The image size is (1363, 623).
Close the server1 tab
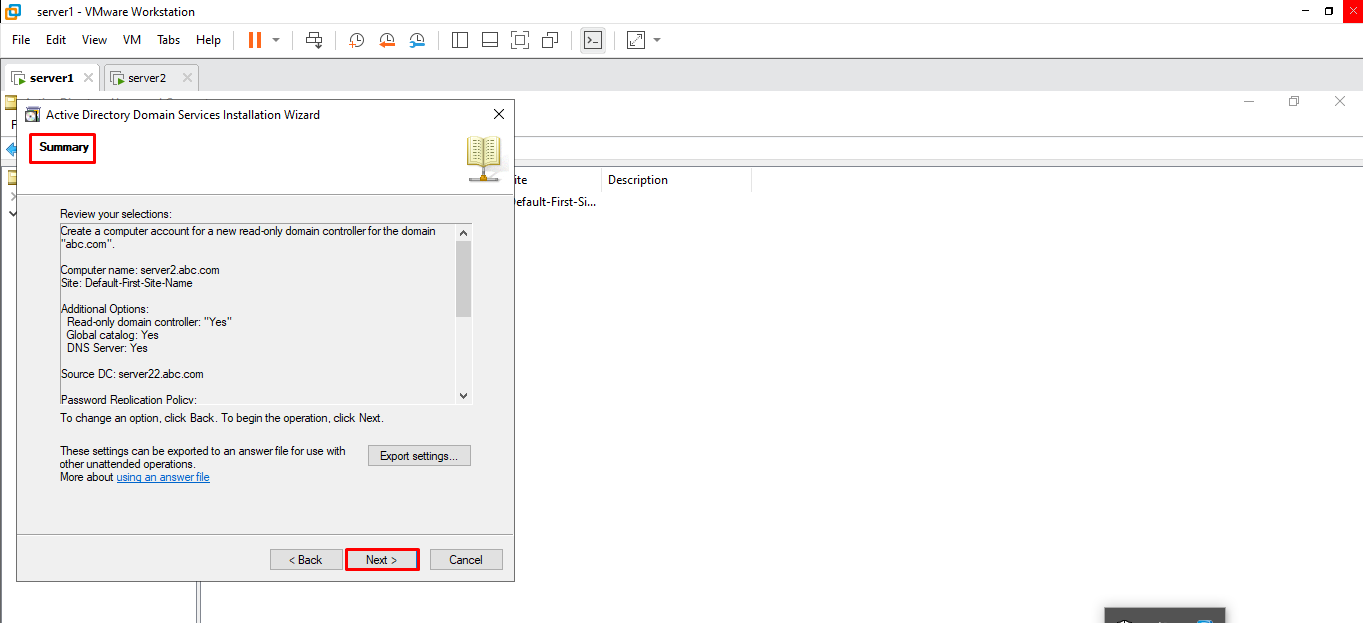click(88, 77)
